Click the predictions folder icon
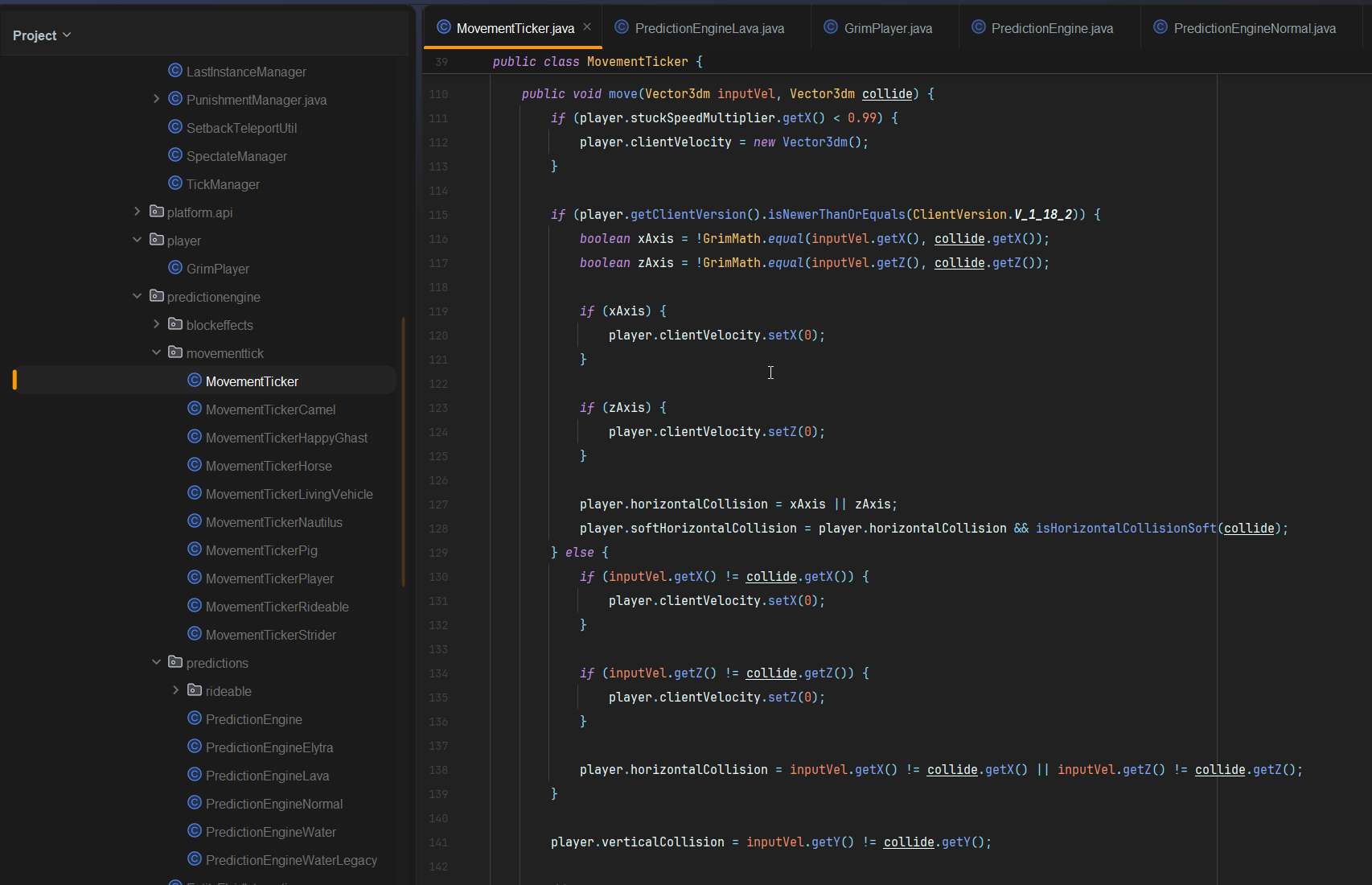 pyautogui.click(x=175, y=662)
